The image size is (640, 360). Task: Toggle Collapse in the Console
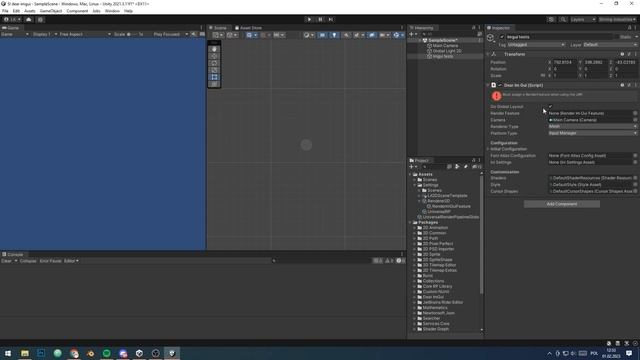tap(28, 261)
